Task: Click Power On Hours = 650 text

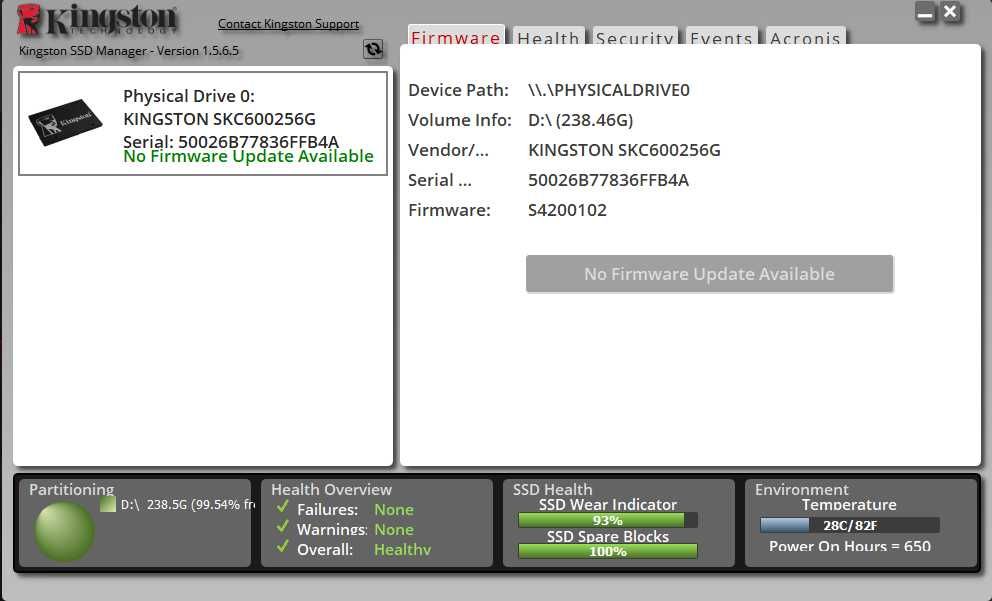Action: point(850,546)
